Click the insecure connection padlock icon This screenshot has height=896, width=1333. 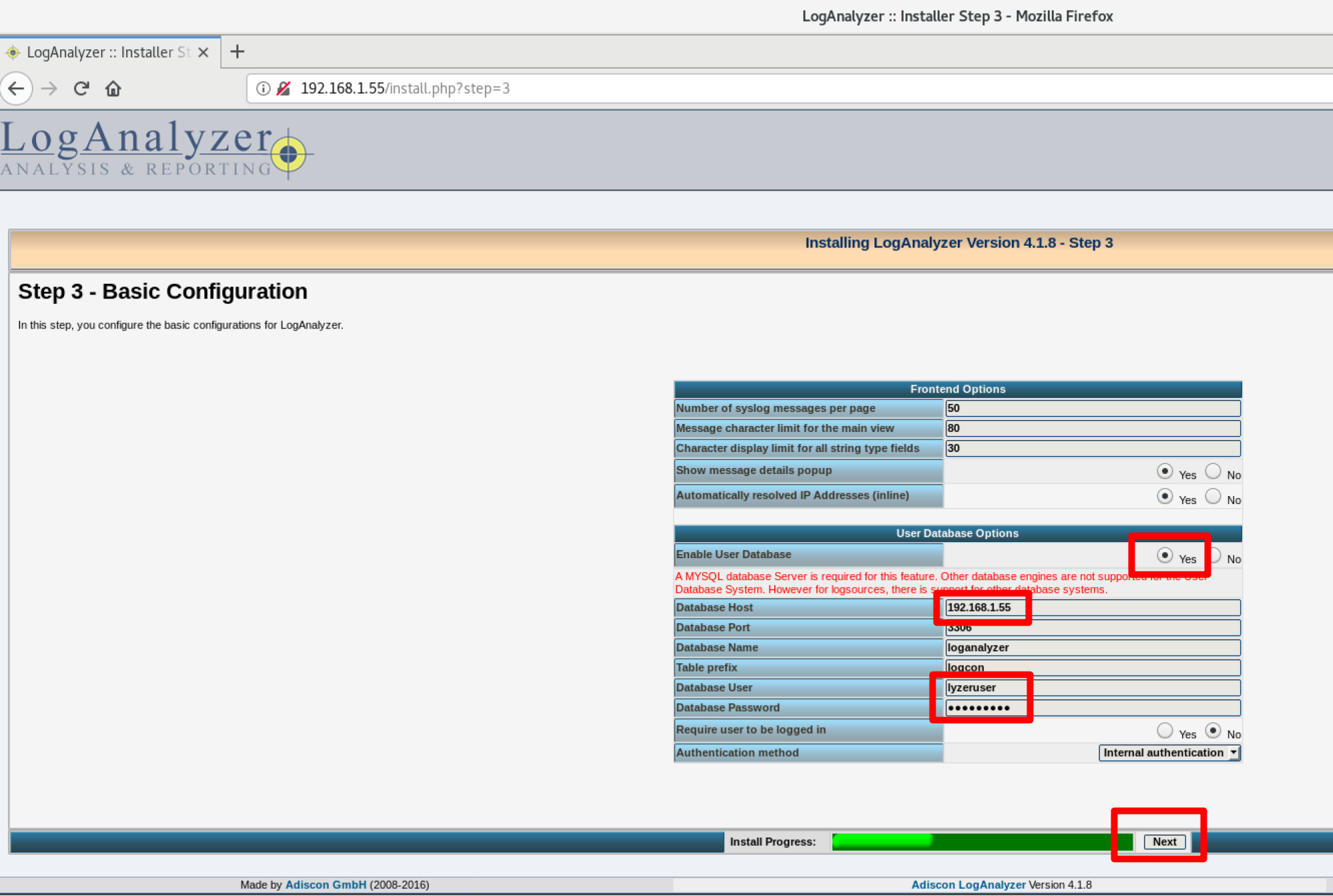[284, 88]
